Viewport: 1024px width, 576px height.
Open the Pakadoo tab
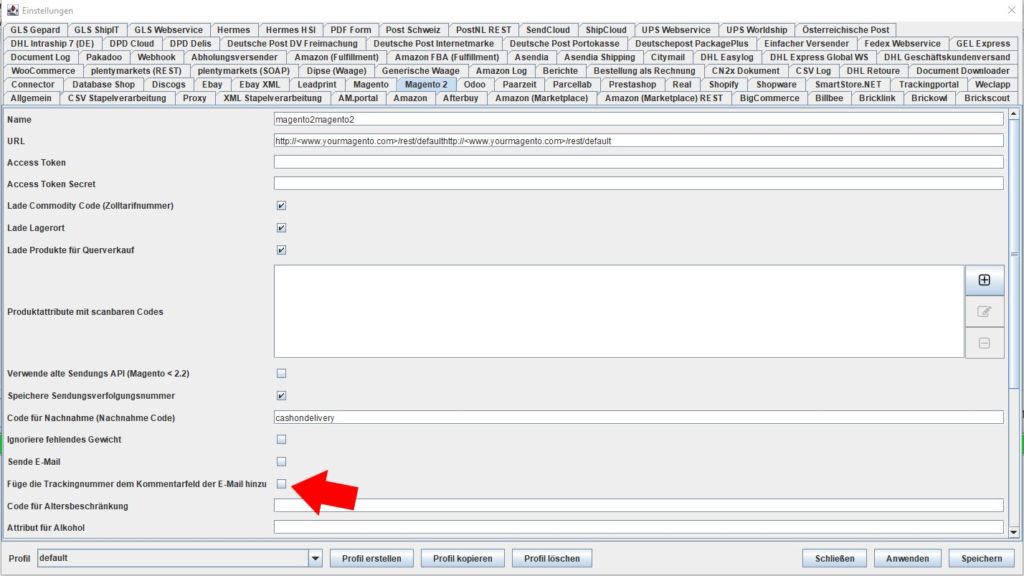pyautogui.click(x=104, y=57)
